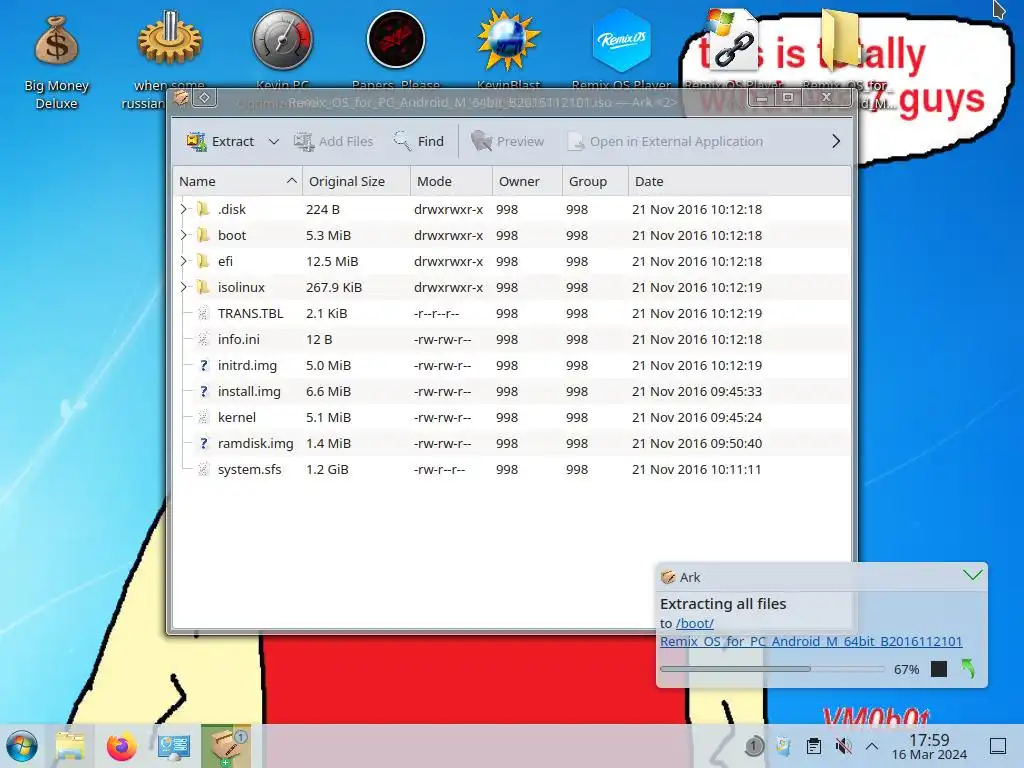Image resolution: width=1024 pixels, height=768 pixels.
Task: Open the Ark window menu icon
Action: [182, 98]
